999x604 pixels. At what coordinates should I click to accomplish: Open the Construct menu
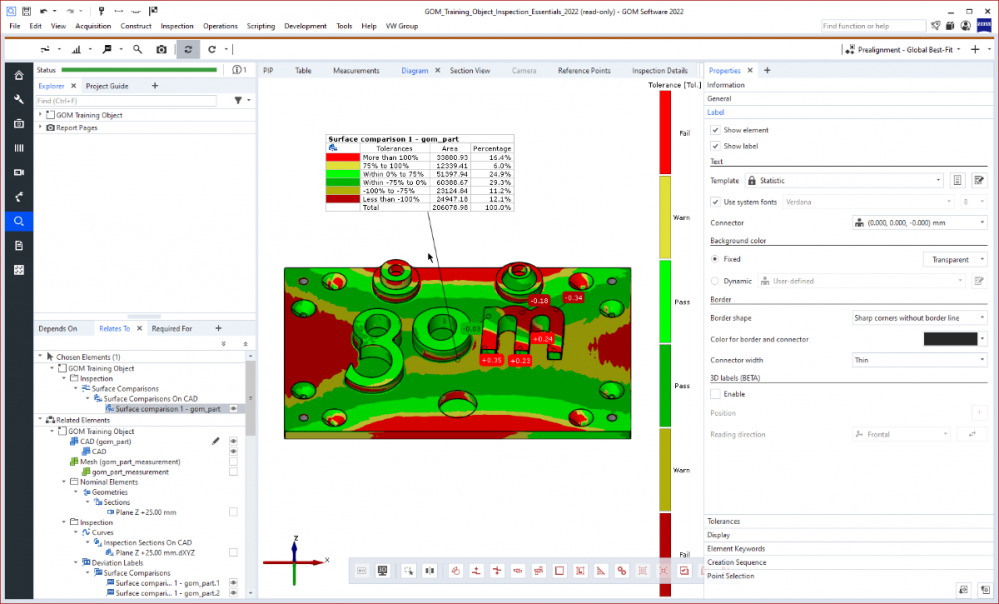tap(136, 26)
